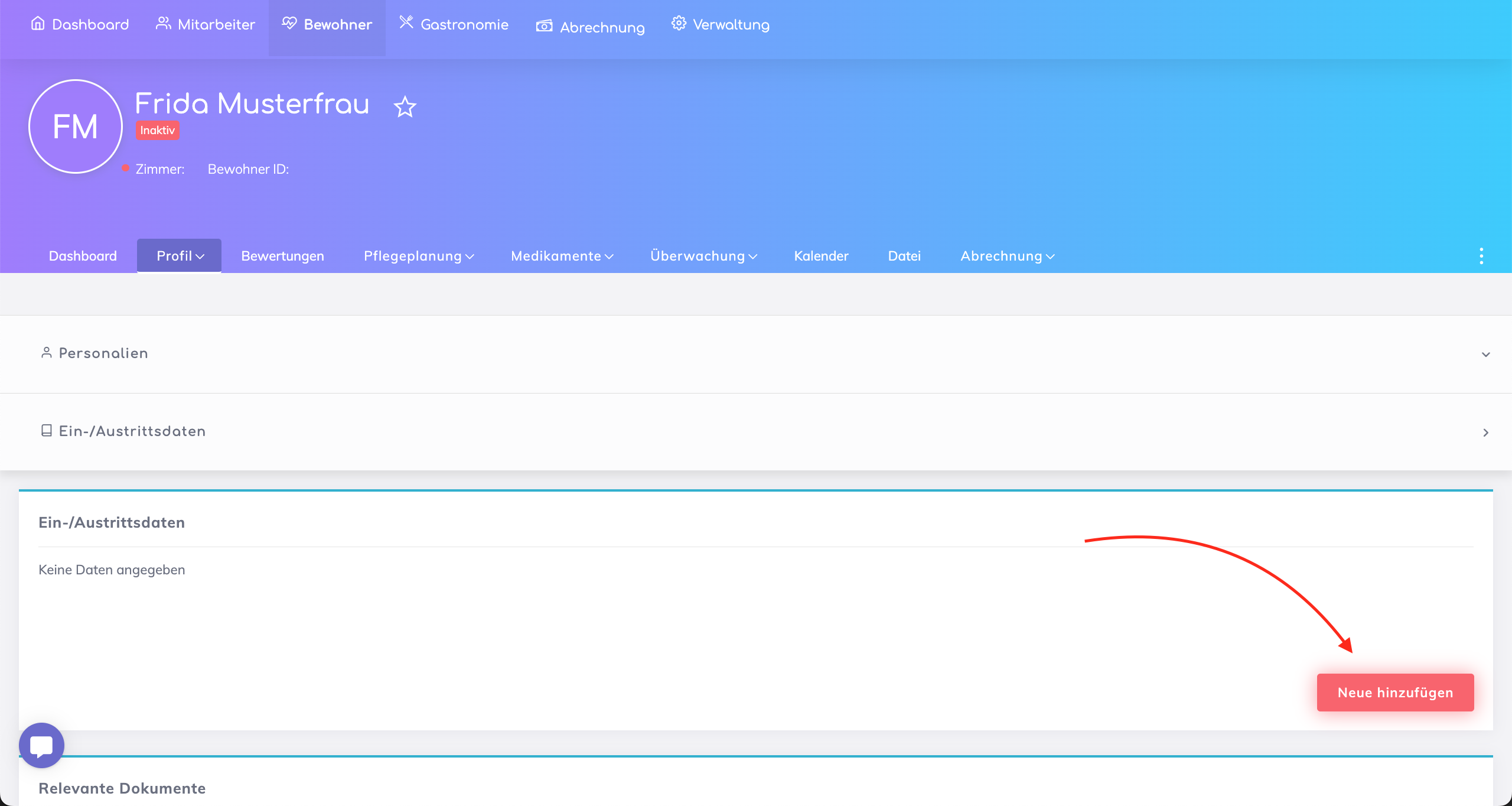
Task: Click the Bewohner heartbeat icon
Action: (x=289, y=24)
